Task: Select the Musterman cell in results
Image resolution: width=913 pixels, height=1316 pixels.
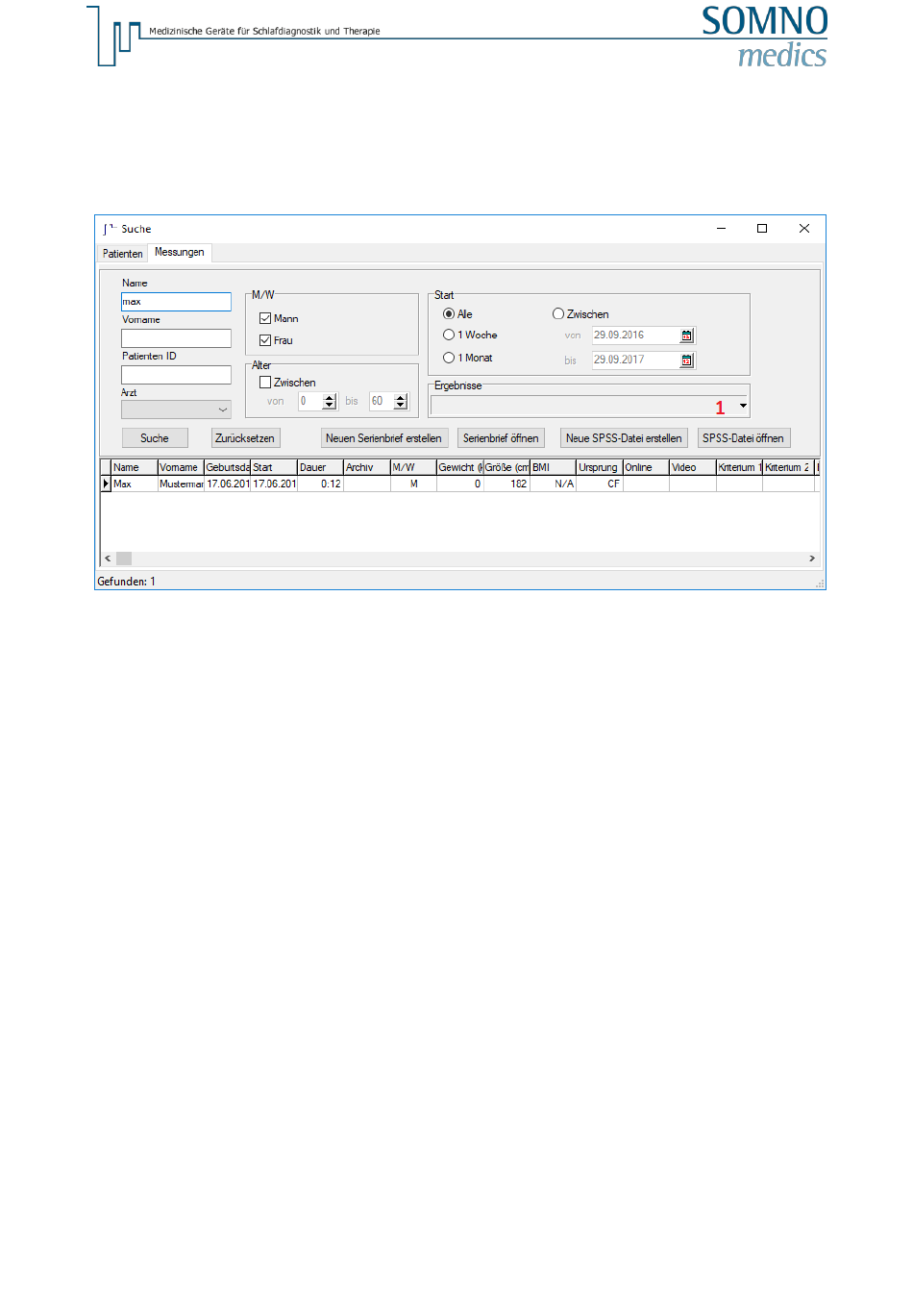Action: pyautogui.click(x=181, y=484)
